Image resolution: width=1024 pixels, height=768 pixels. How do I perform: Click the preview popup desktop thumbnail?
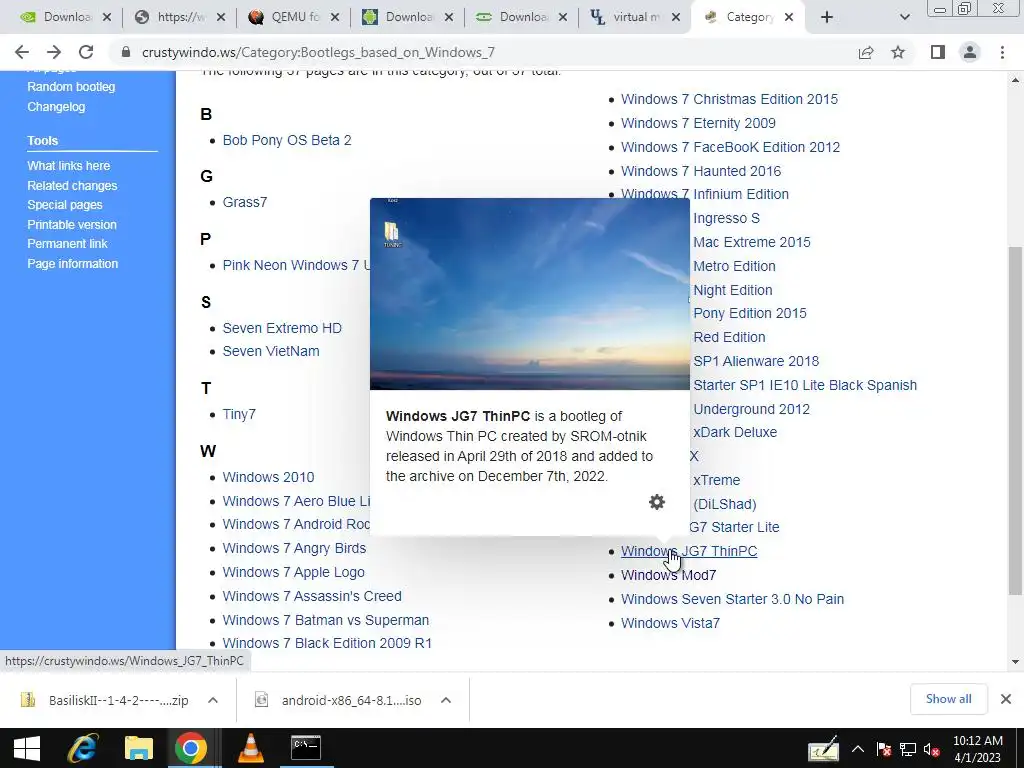coord(530,294)
